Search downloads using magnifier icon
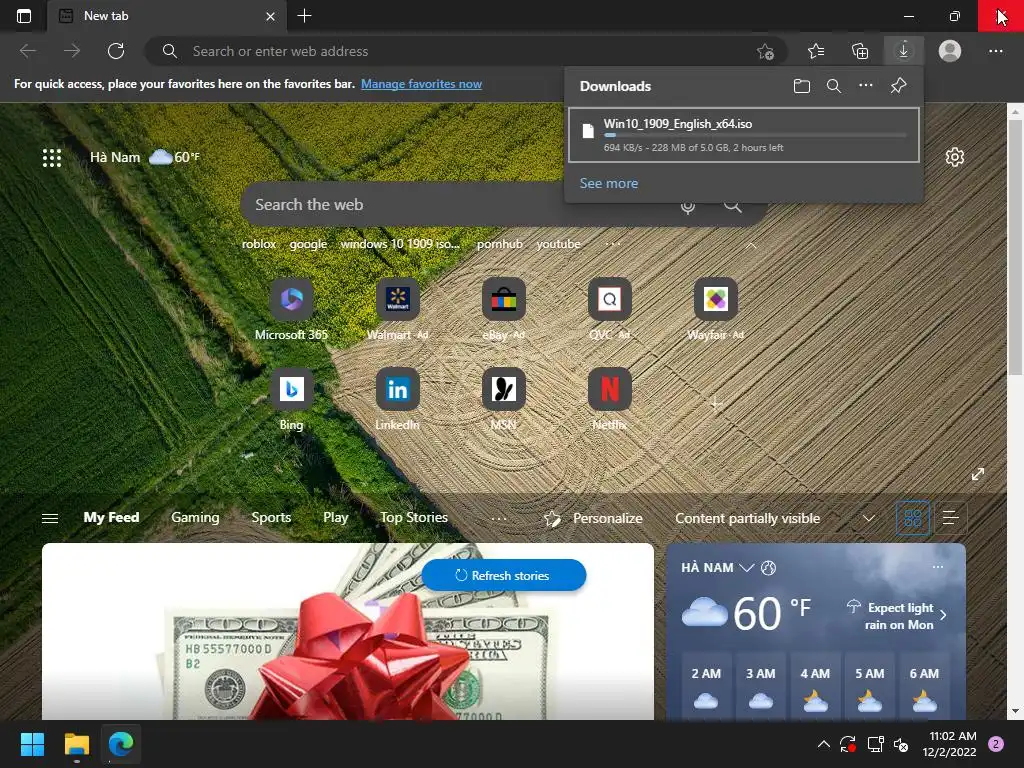This screenshot has height=768, width=1024. [x=833, y=86]
